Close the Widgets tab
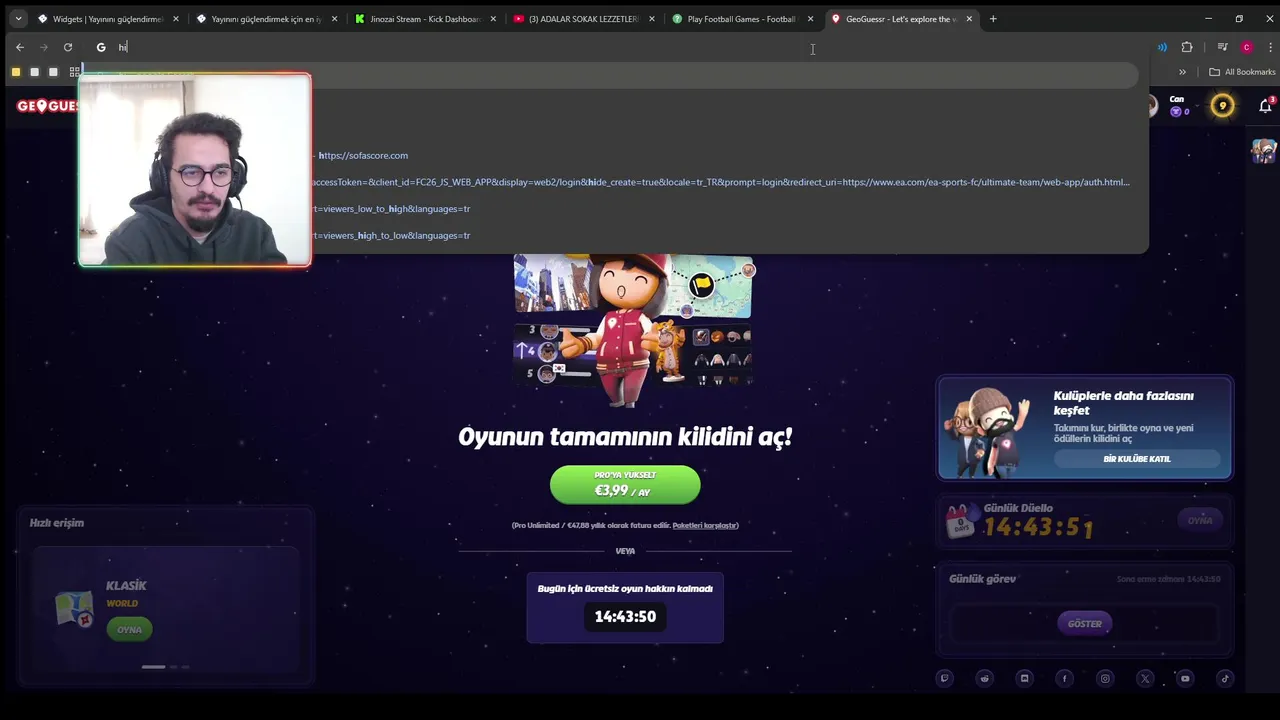 [175, 19]
